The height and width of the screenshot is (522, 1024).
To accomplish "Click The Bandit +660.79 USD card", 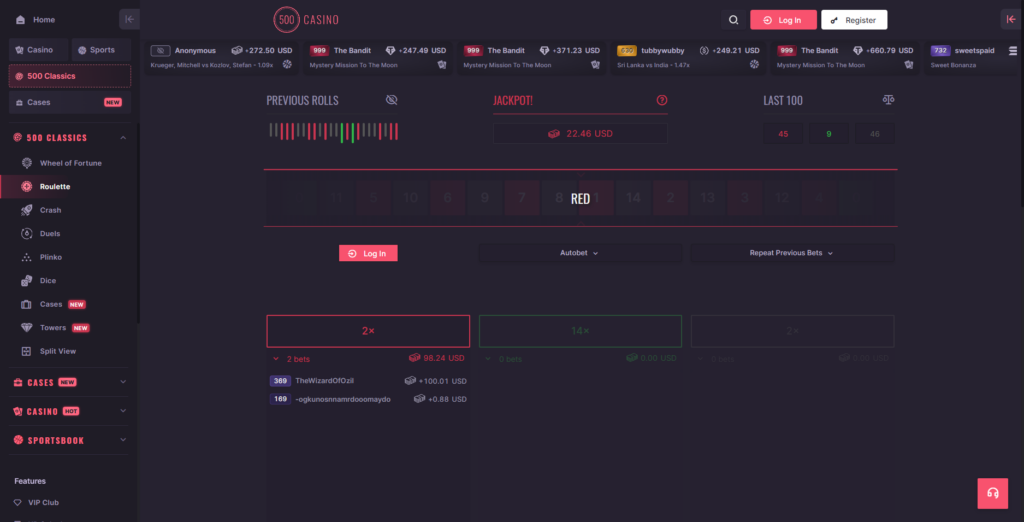I will tap(845, 57).
